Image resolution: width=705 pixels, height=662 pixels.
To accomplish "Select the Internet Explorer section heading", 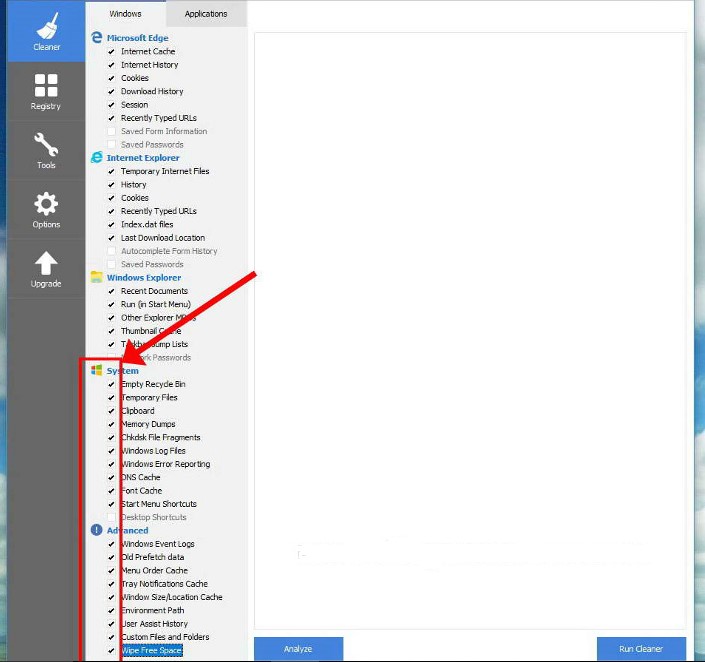I will pos(143,158).
